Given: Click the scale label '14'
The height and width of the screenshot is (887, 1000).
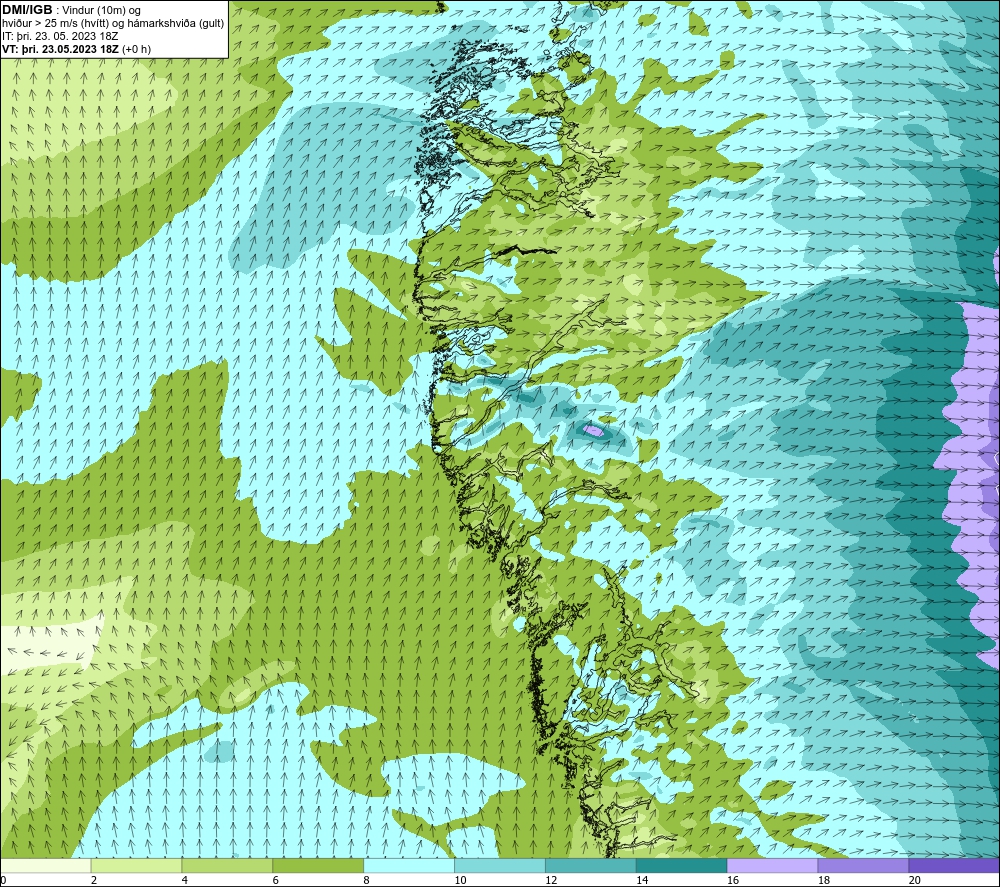Looking at the screenshot, I should coord(642,880).
